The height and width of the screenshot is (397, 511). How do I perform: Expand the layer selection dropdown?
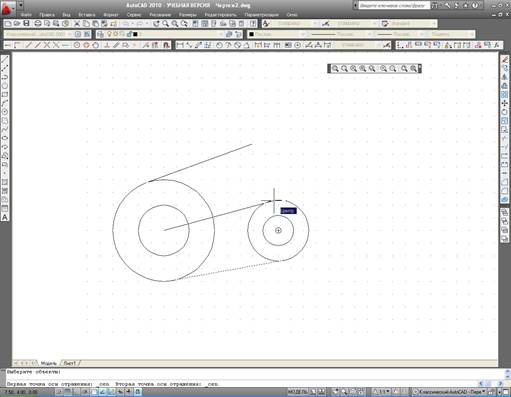pos(221,34)
